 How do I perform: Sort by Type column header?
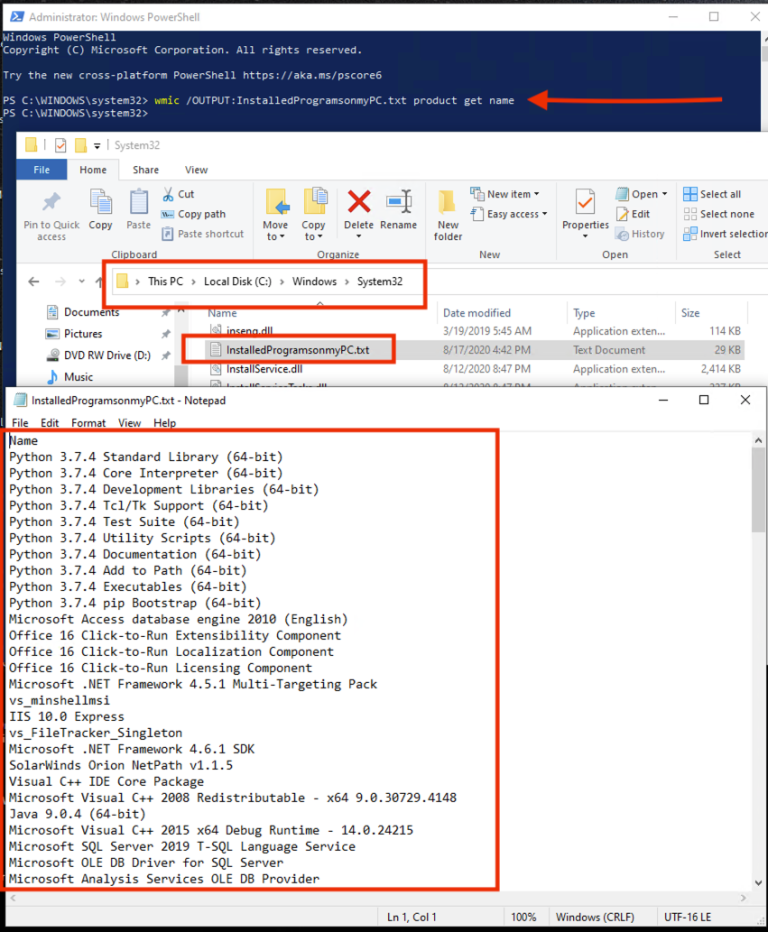(x=584, y=313)
